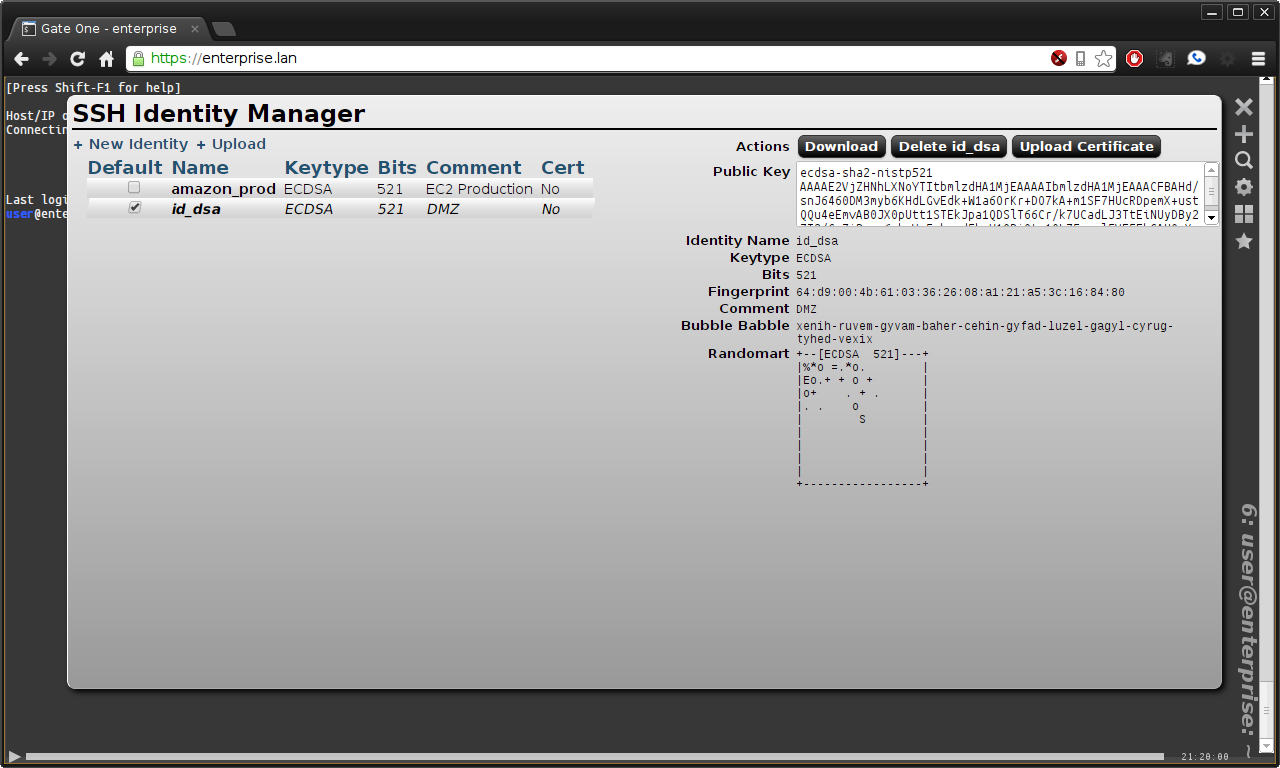The image size is (1280, 768).
Task: Close the terminal using the sidebar X icon
Action: [1243, 106]
